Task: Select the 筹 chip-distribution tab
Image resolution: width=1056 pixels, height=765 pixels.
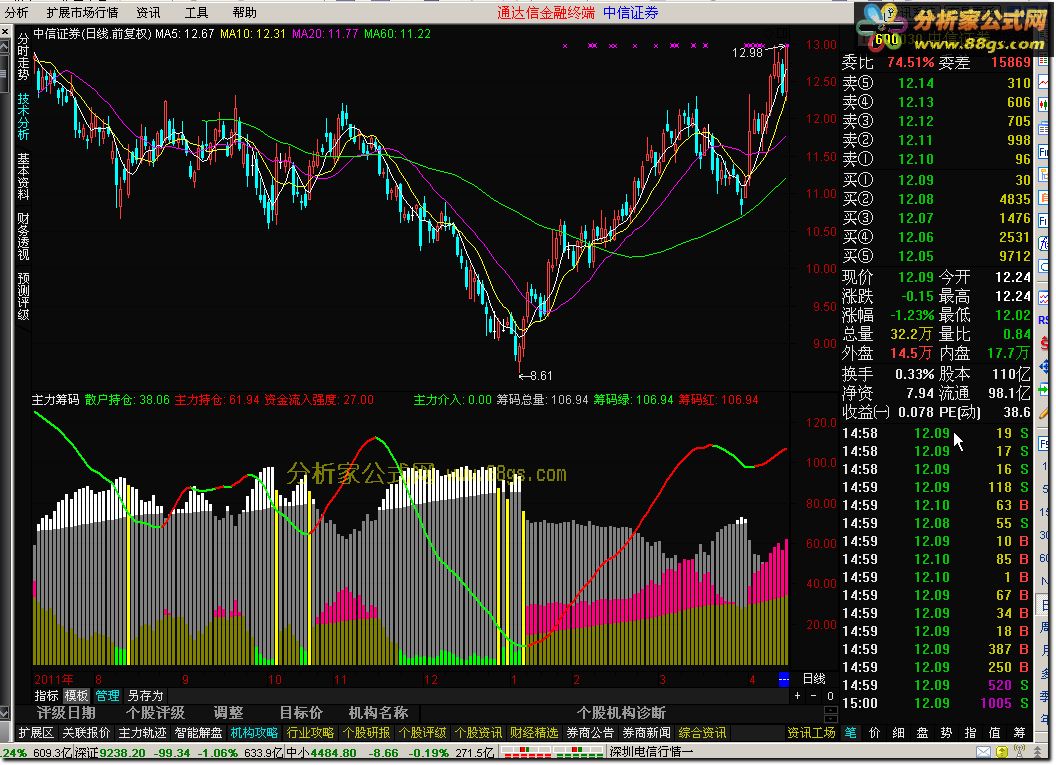Action: [x=1019, y=733]
